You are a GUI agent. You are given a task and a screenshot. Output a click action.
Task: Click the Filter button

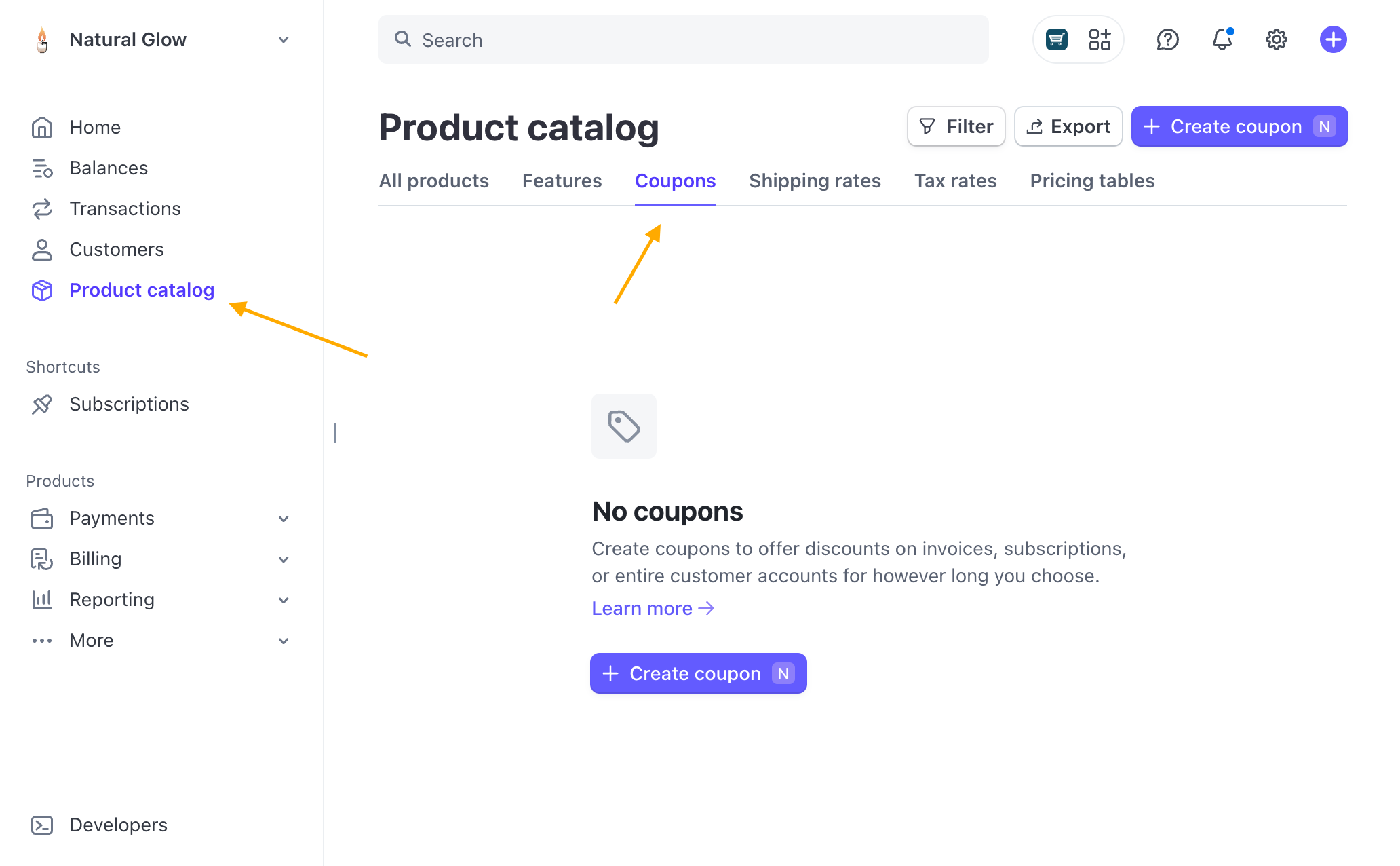point(956,127)
